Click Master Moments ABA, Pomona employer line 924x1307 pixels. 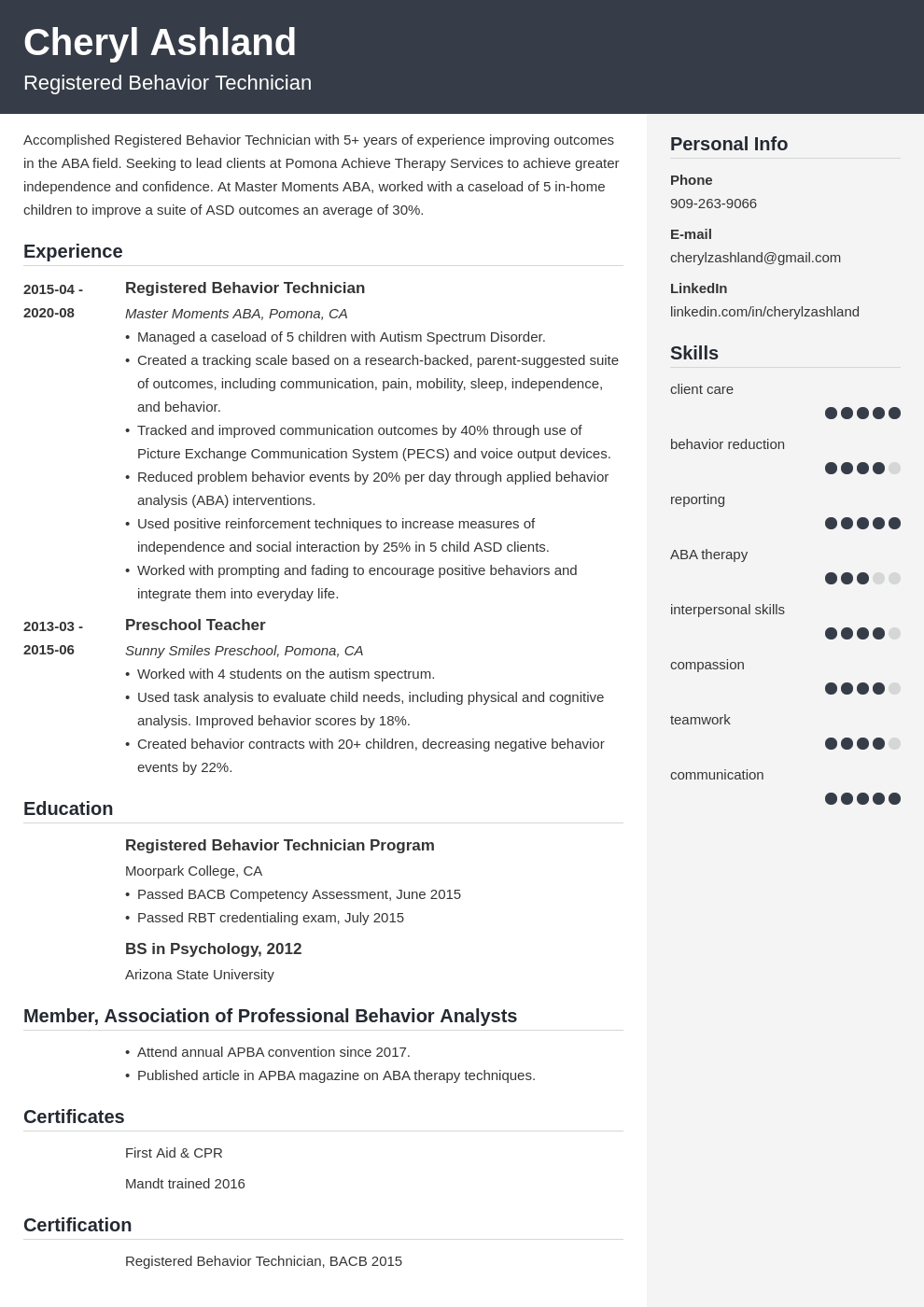(236, 314)
